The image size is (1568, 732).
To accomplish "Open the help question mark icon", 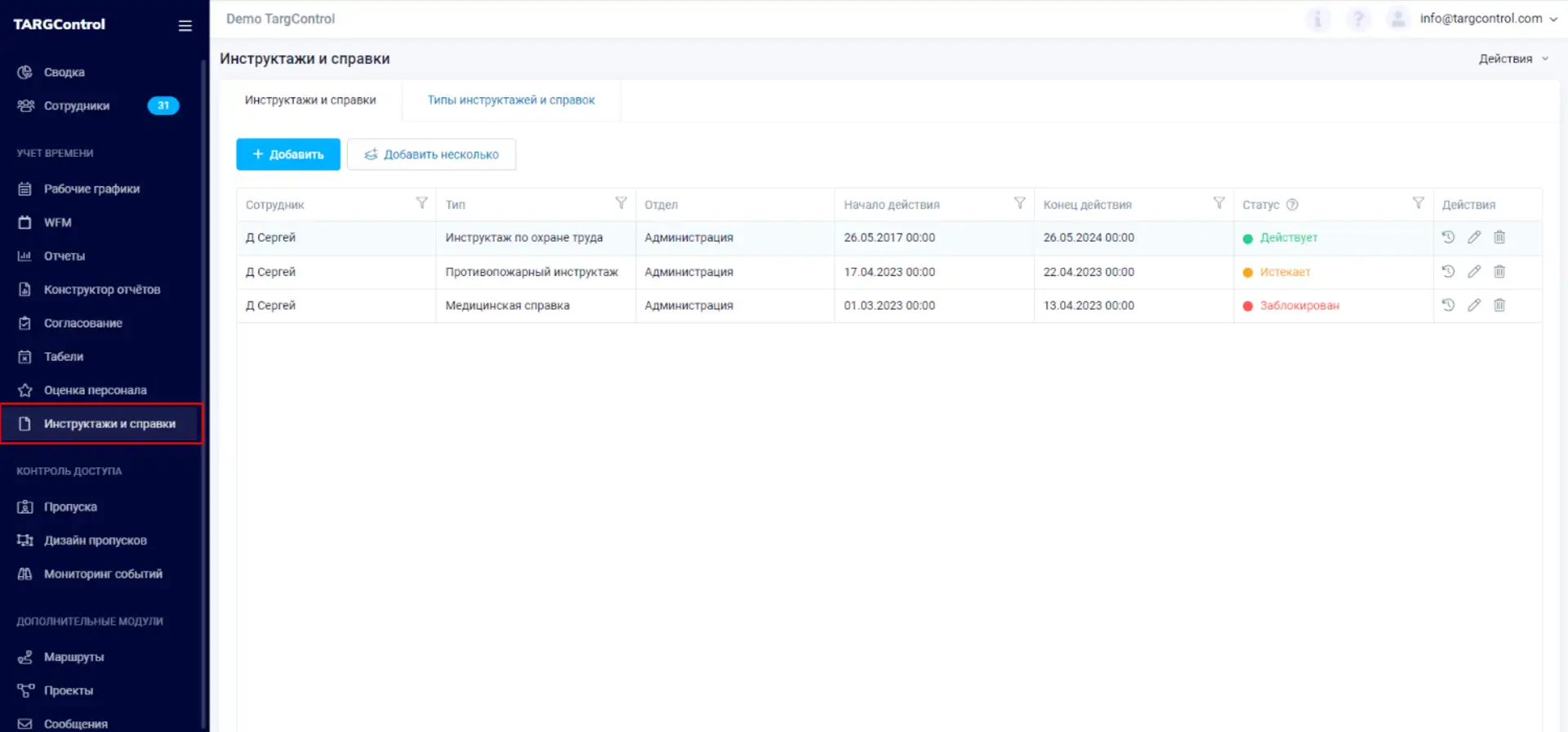I will click(x=1358, y=19).
